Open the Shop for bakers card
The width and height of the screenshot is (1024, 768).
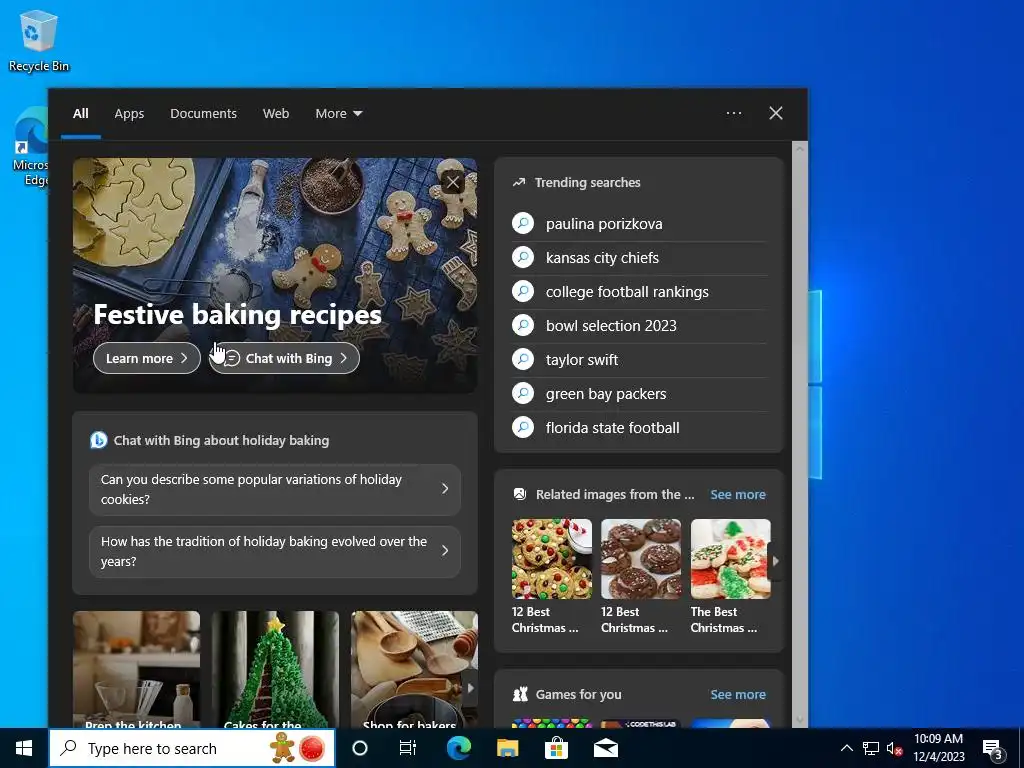(x=414, y=669)
